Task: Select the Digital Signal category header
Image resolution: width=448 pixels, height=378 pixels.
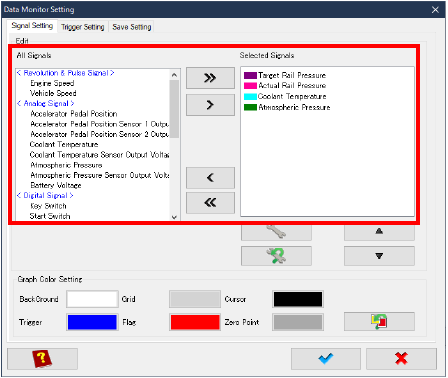Action: click(45, 195)
